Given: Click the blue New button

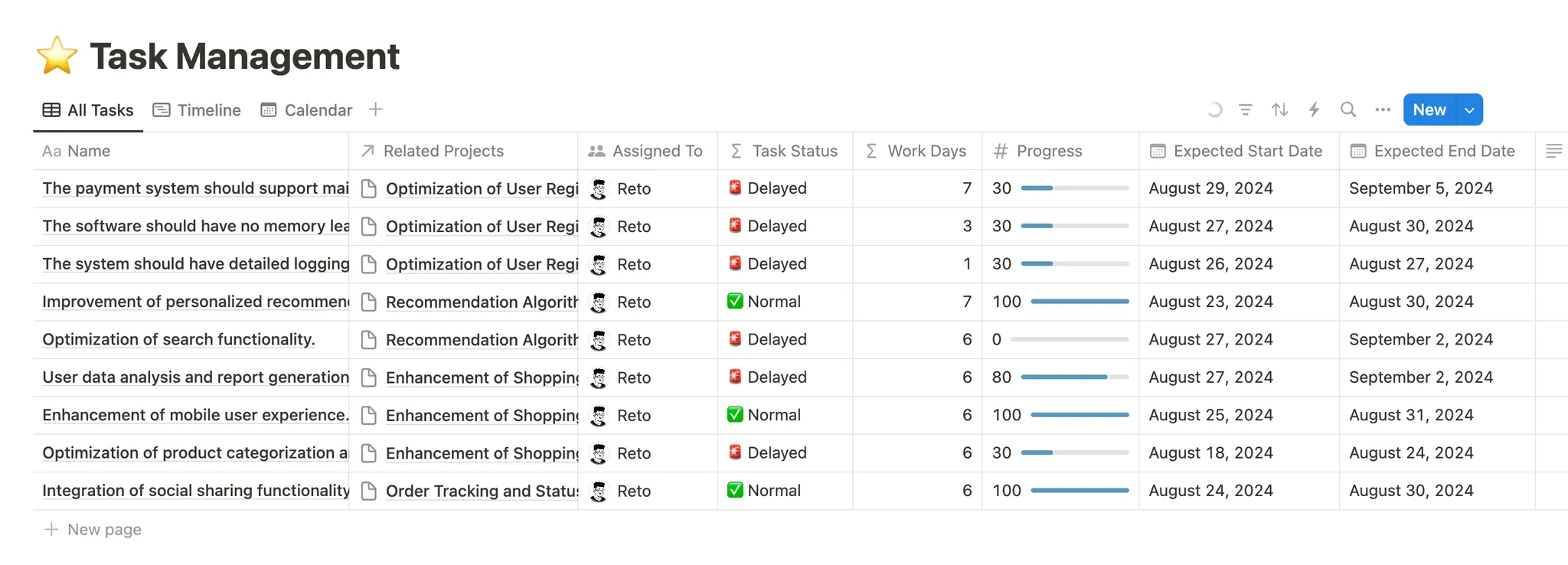Looking at the screenshot, I should (x=1429, y=109).
